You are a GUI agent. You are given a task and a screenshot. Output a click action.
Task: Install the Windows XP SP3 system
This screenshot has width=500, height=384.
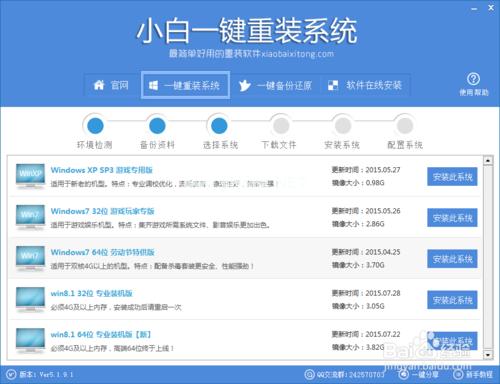click(x=452, y=176)
